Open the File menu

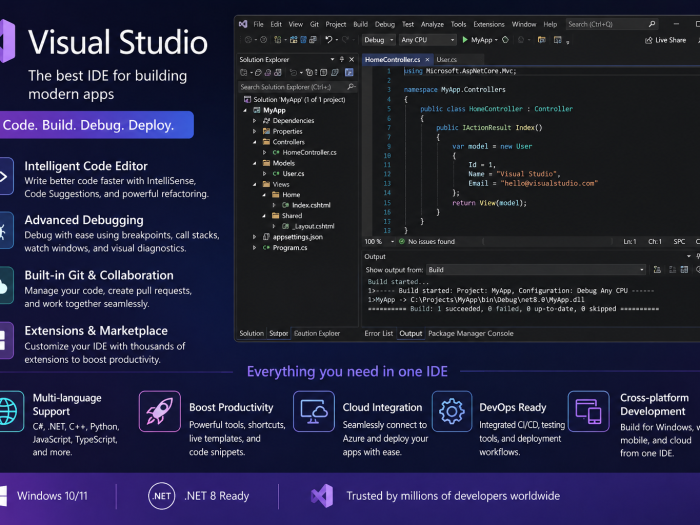tap(258, 24)
